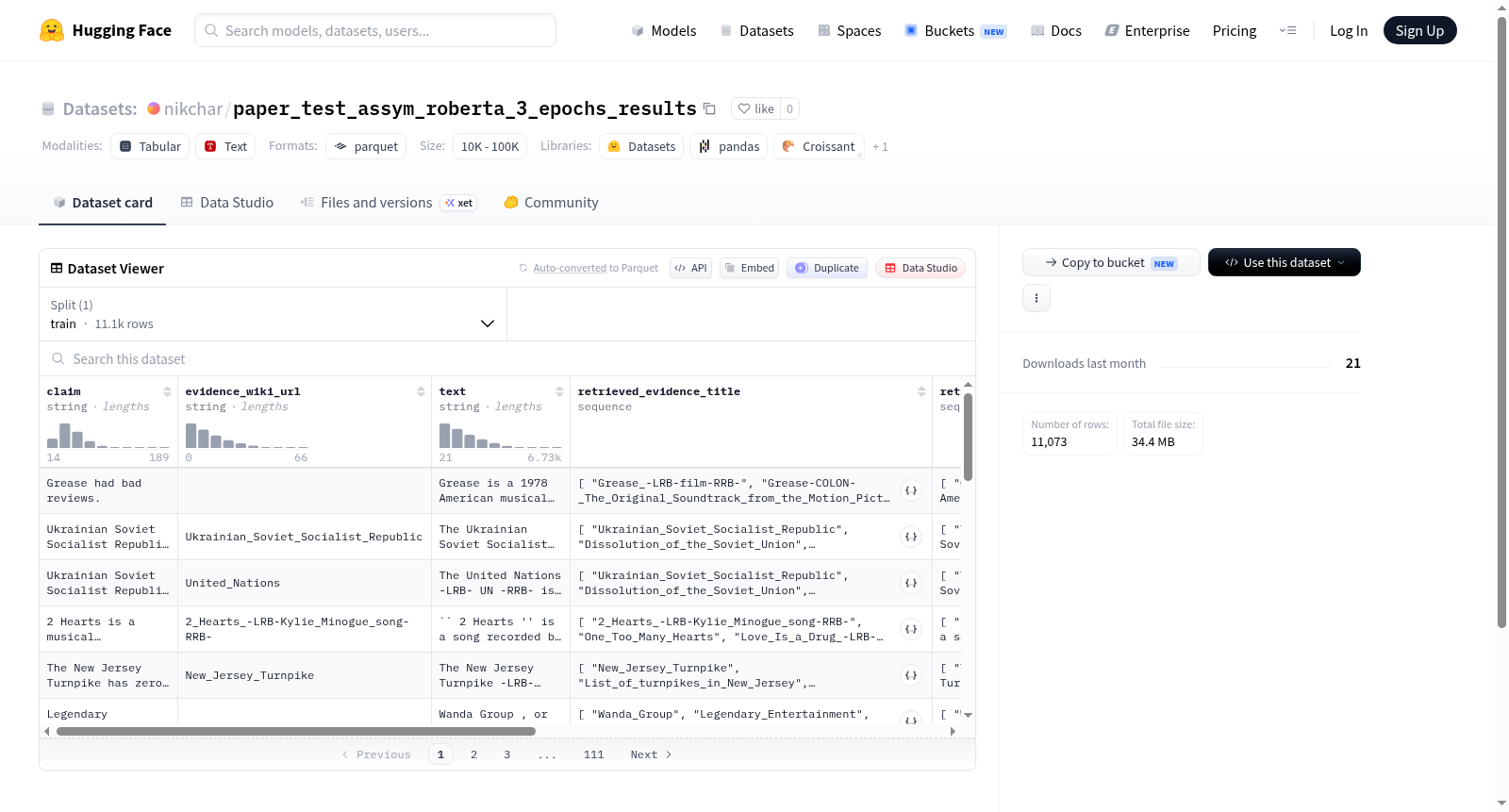Image resolution: width=1509 pixels, height=812 pixels.
Task: Copy dataset name with the copy icon
Action: tap(710, 109)
